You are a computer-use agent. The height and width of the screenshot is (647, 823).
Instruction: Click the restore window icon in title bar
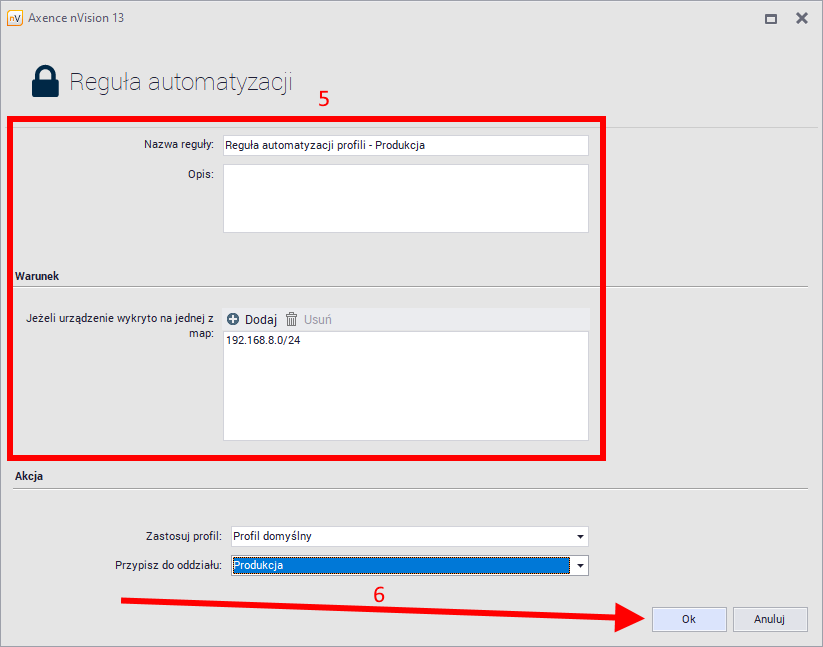pos(768,18)
